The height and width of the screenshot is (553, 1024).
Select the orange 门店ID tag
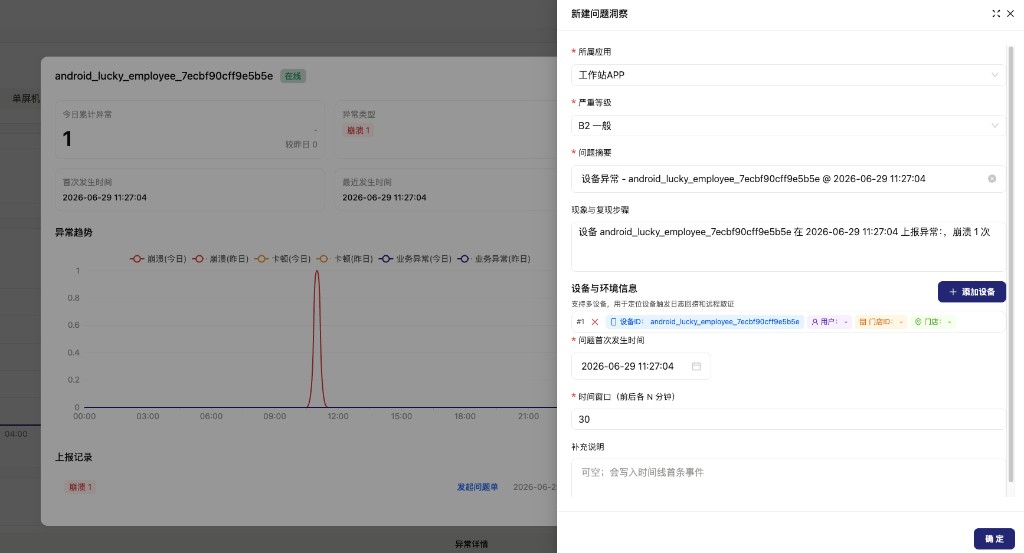881,322
